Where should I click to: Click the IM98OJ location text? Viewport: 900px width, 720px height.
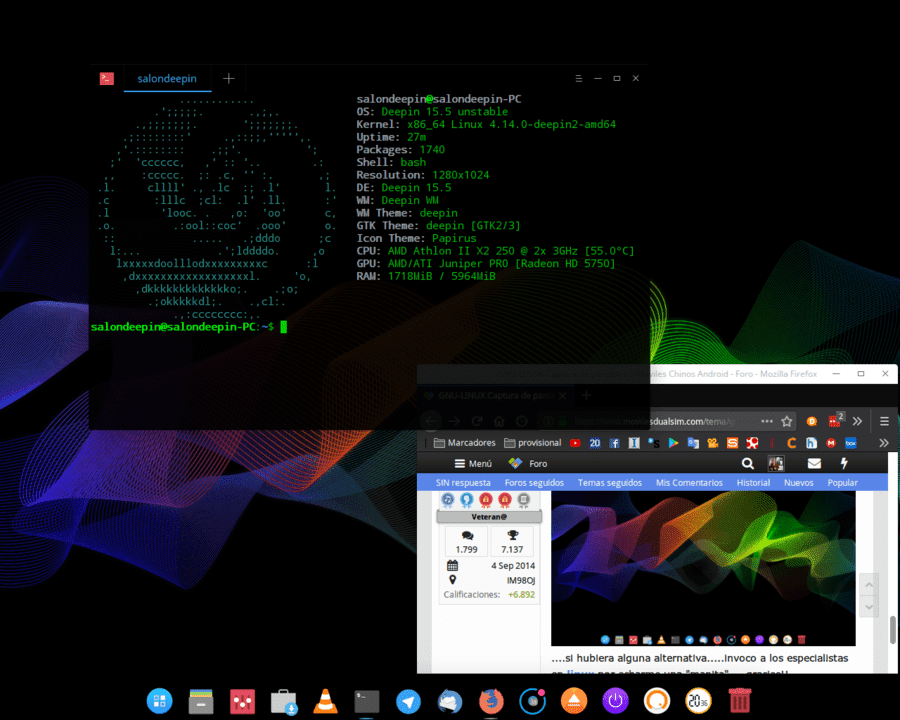click(x=521, y=580)
